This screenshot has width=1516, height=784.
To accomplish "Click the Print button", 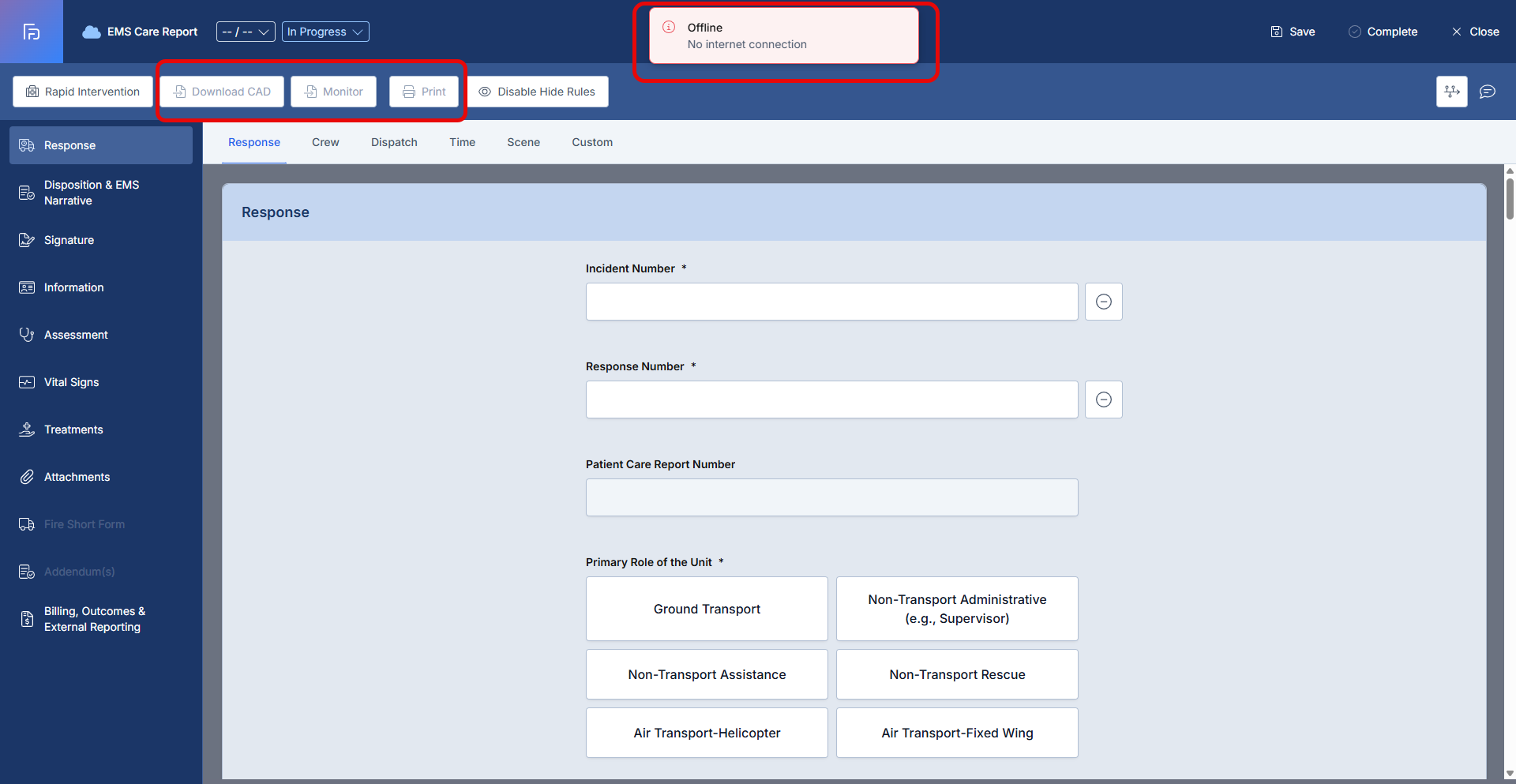I will (424, 92).
